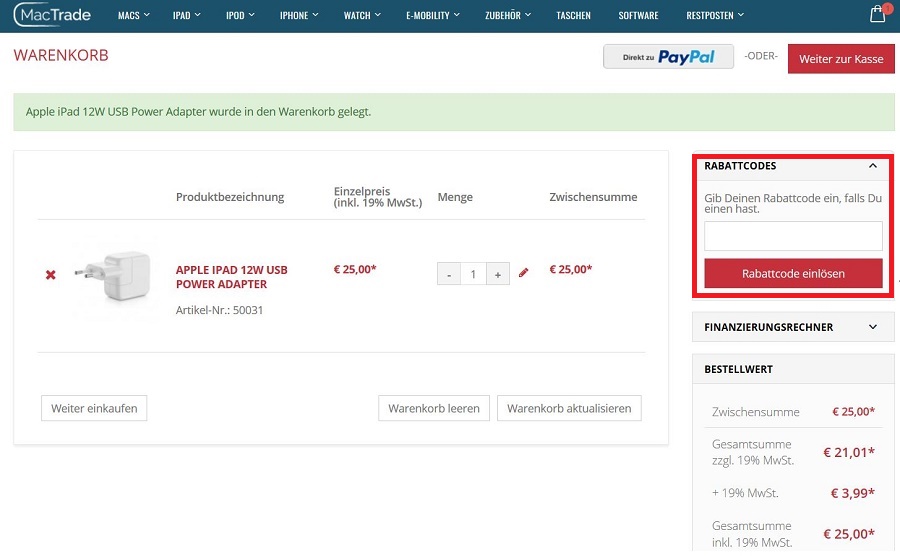Remove adapter with red X icon
Viewport: 900px width, 556px height.
(51, 275)
